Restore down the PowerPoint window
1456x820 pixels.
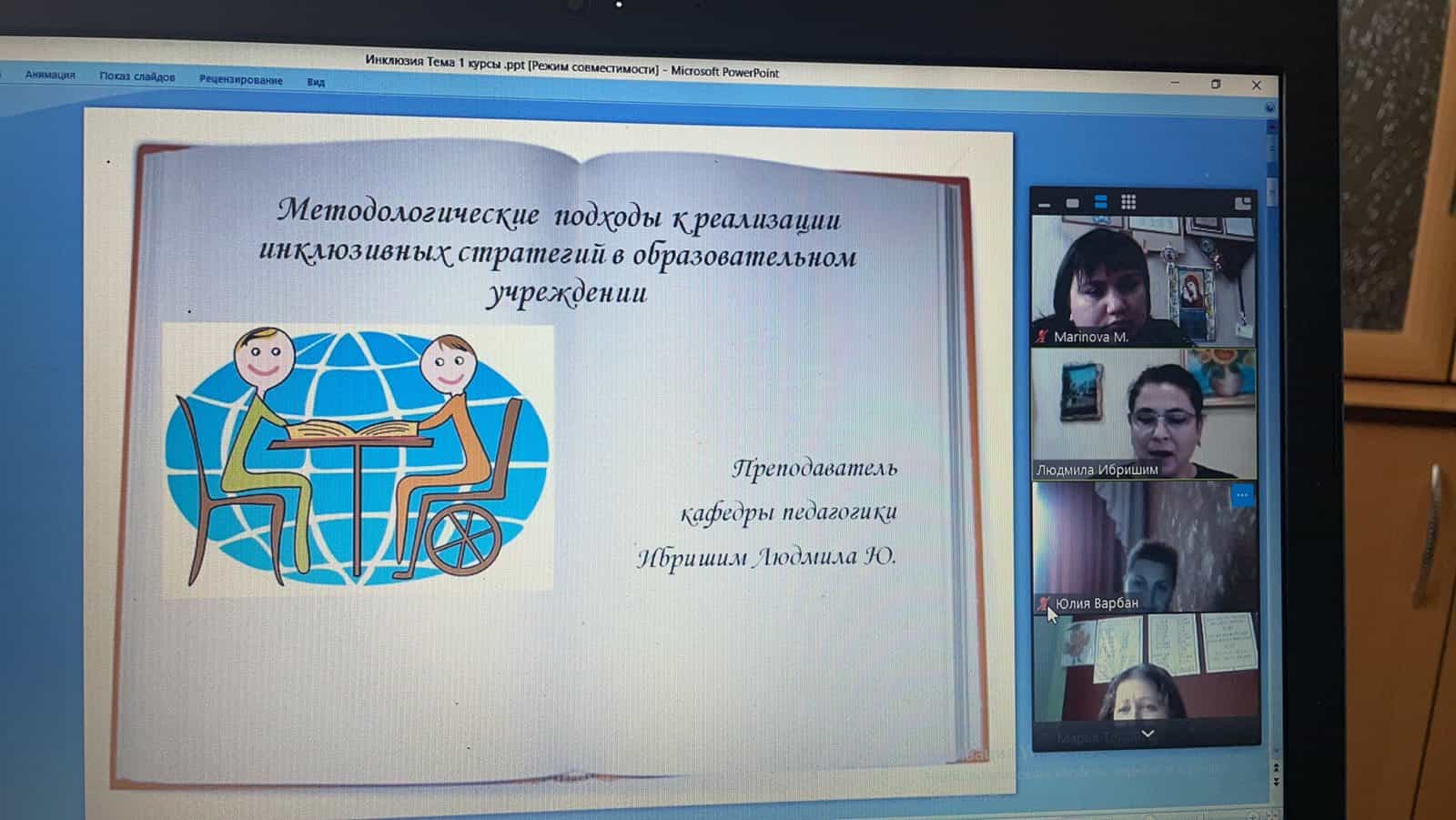(x=1216, y=84)
